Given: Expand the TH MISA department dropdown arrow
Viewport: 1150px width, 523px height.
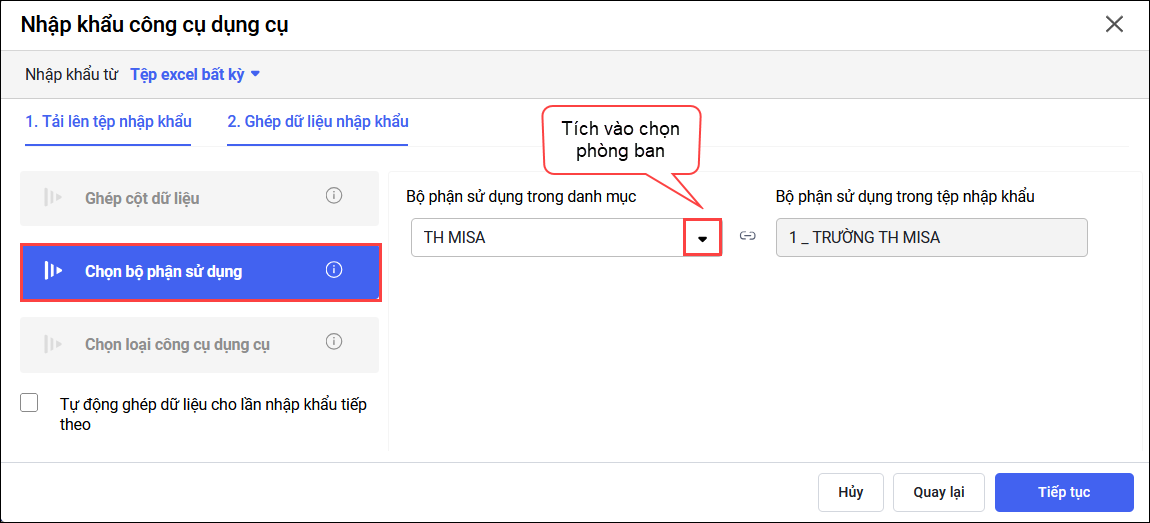Looking at the screenshot, I should click(702, 238).
